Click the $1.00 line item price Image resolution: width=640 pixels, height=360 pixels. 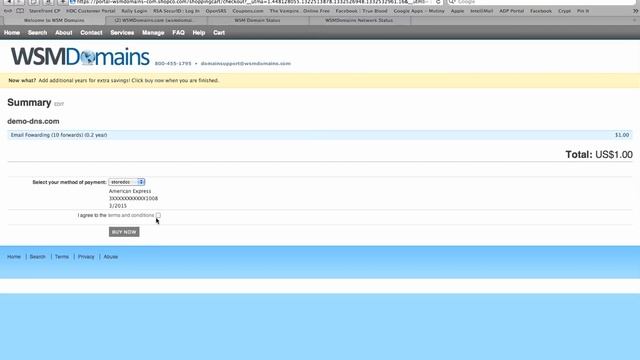(x=622, y=135)
